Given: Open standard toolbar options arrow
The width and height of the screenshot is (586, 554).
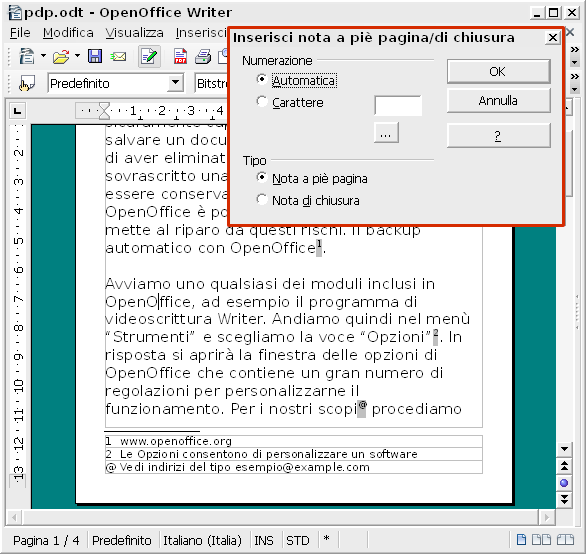Looking at the screenshot, I should pos(575,62).
